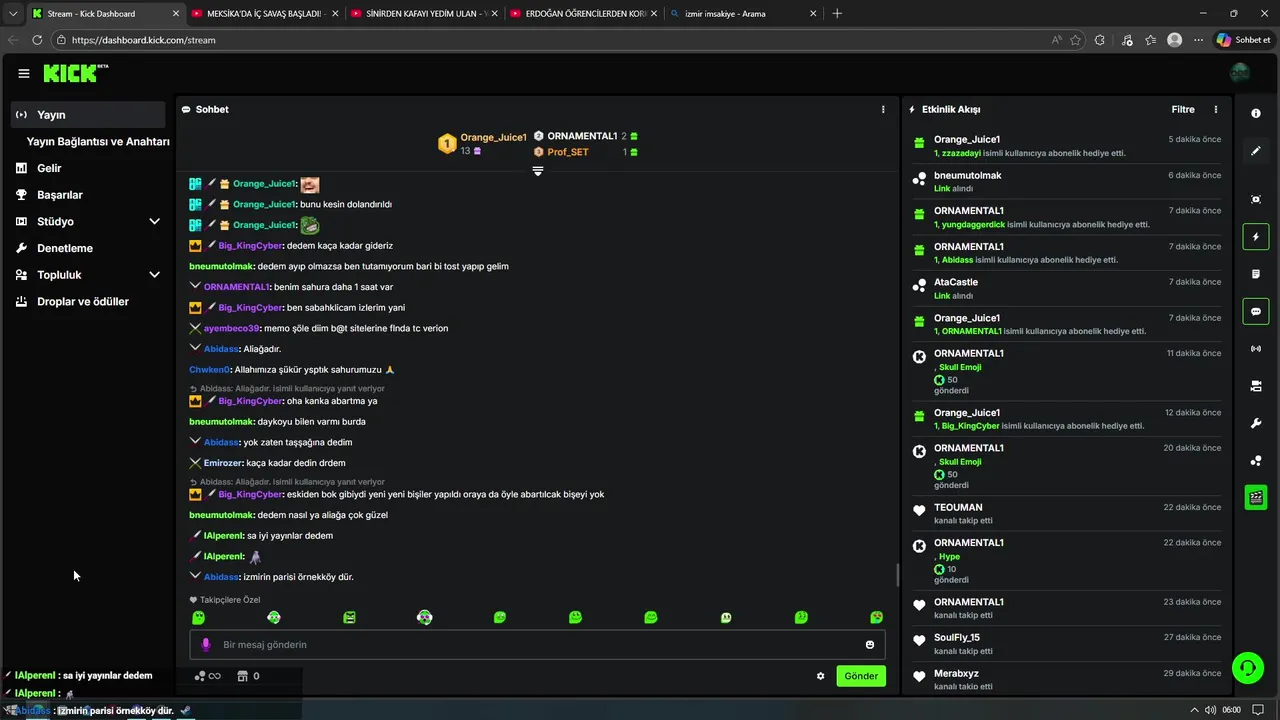Add page to favorites with star icon
Screen dimensions: 1280x720
coord(1076,40)
